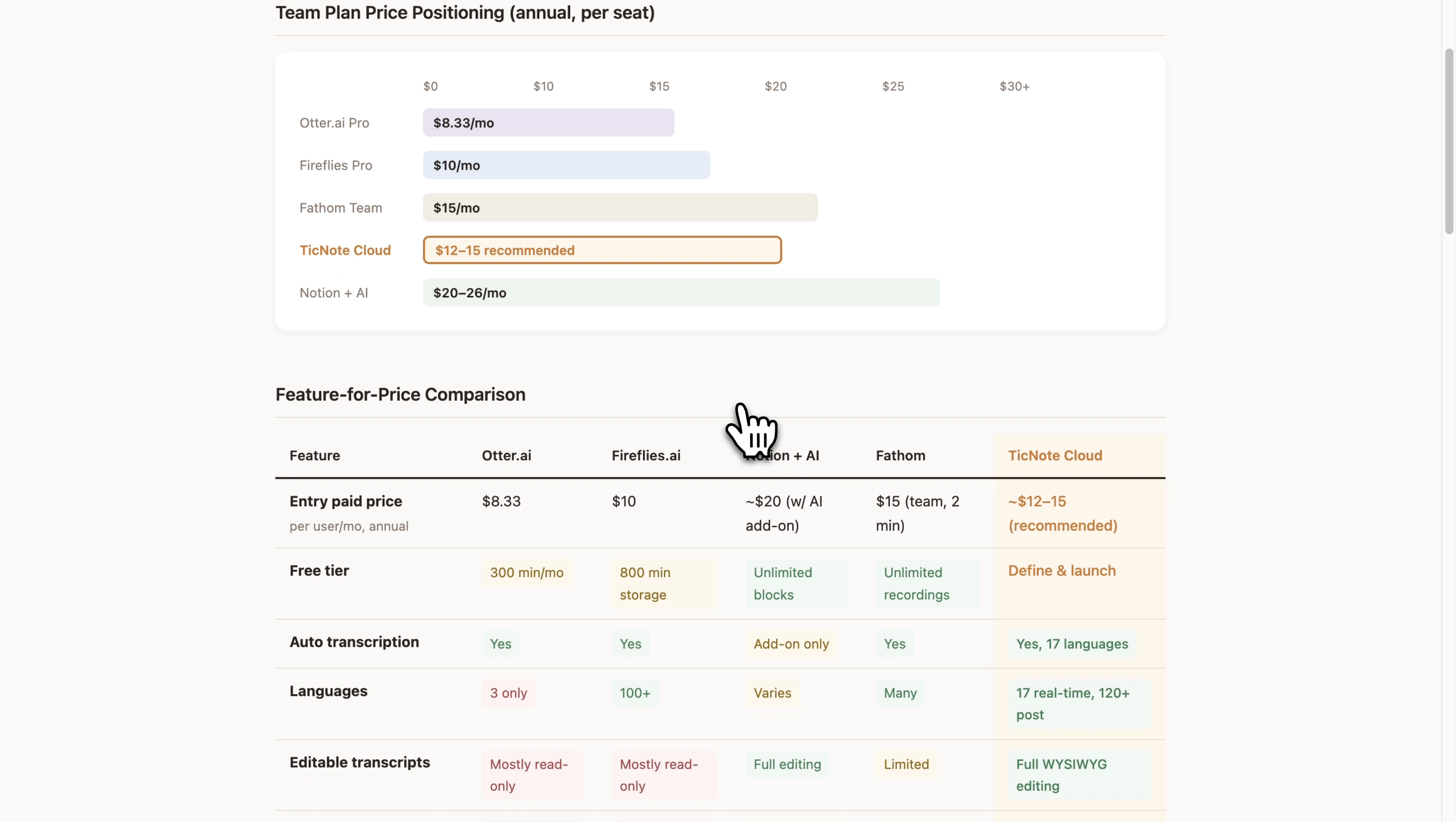Click the 'Languages' row label
The image size is (1456, 822).
coord(328,691)
